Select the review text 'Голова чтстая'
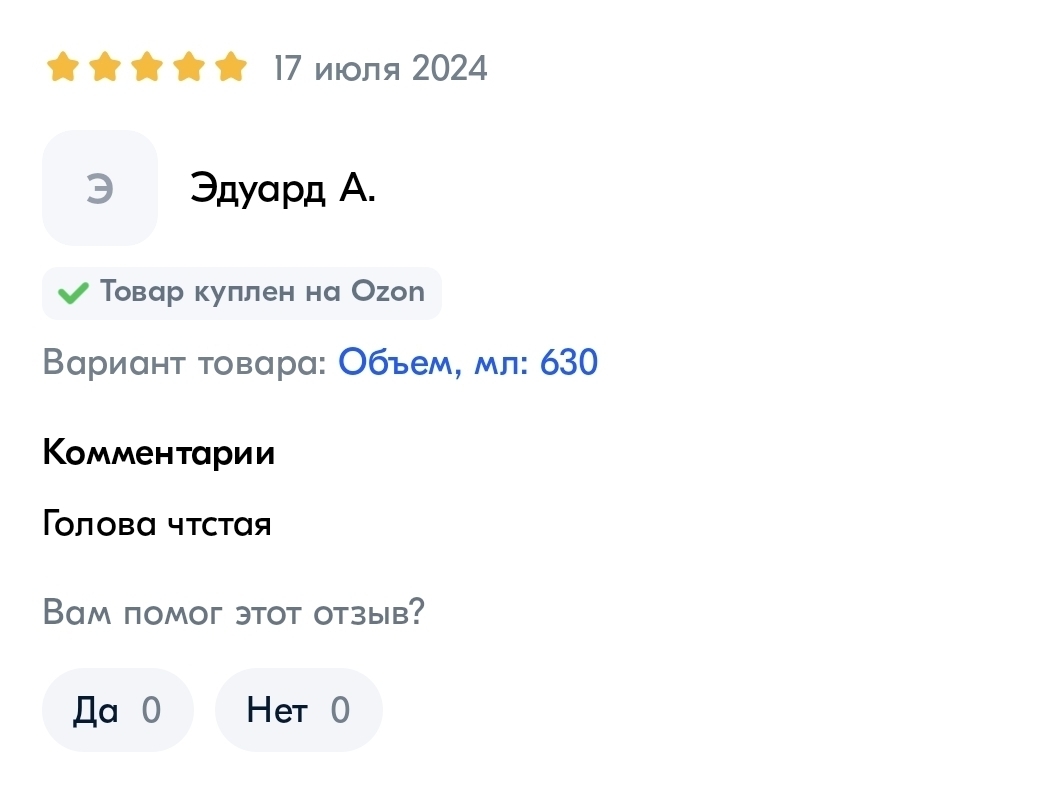 pyautogui.click(x=157, y=523)
